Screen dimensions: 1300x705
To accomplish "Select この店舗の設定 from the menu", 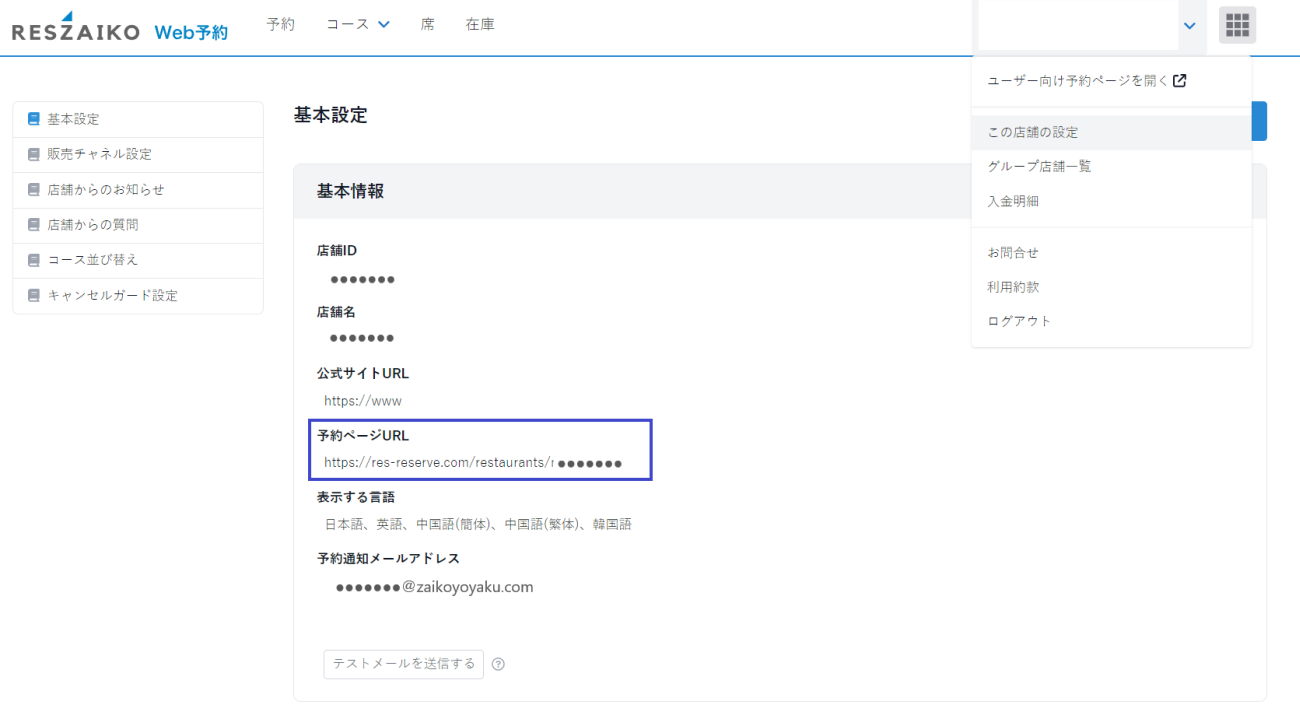I will 1032,132.
